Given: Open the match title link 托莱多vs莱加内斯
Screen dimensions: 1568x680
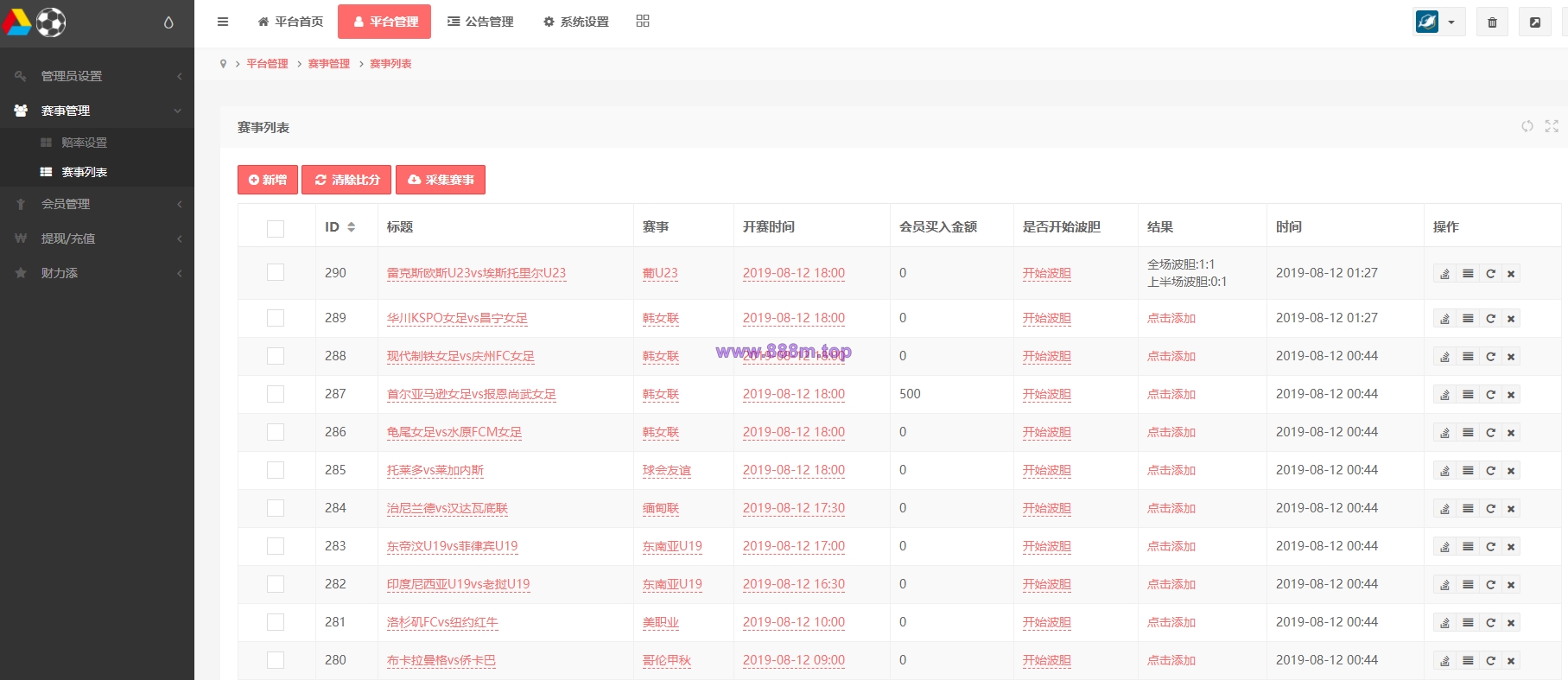Looking at the screenshot, I should (x=435, y=470).
